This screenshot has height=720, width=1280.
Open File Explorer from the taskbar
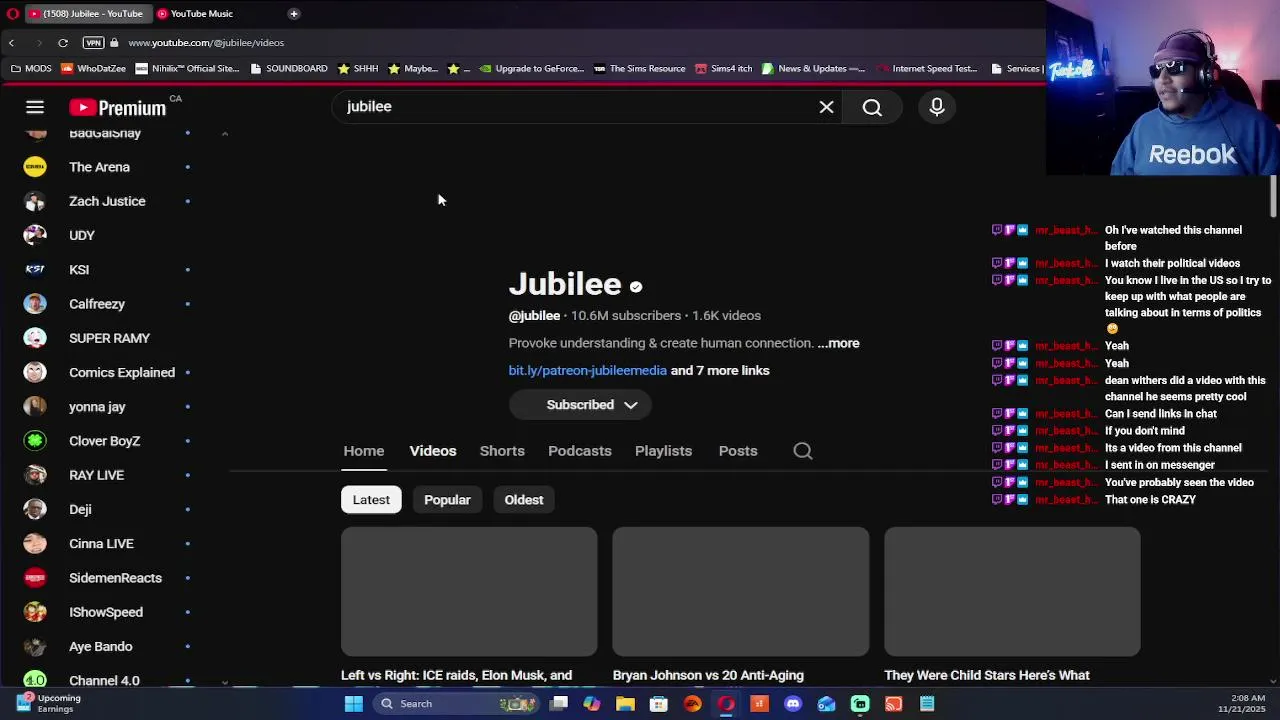pyautogui.click(x=625, y=704)
